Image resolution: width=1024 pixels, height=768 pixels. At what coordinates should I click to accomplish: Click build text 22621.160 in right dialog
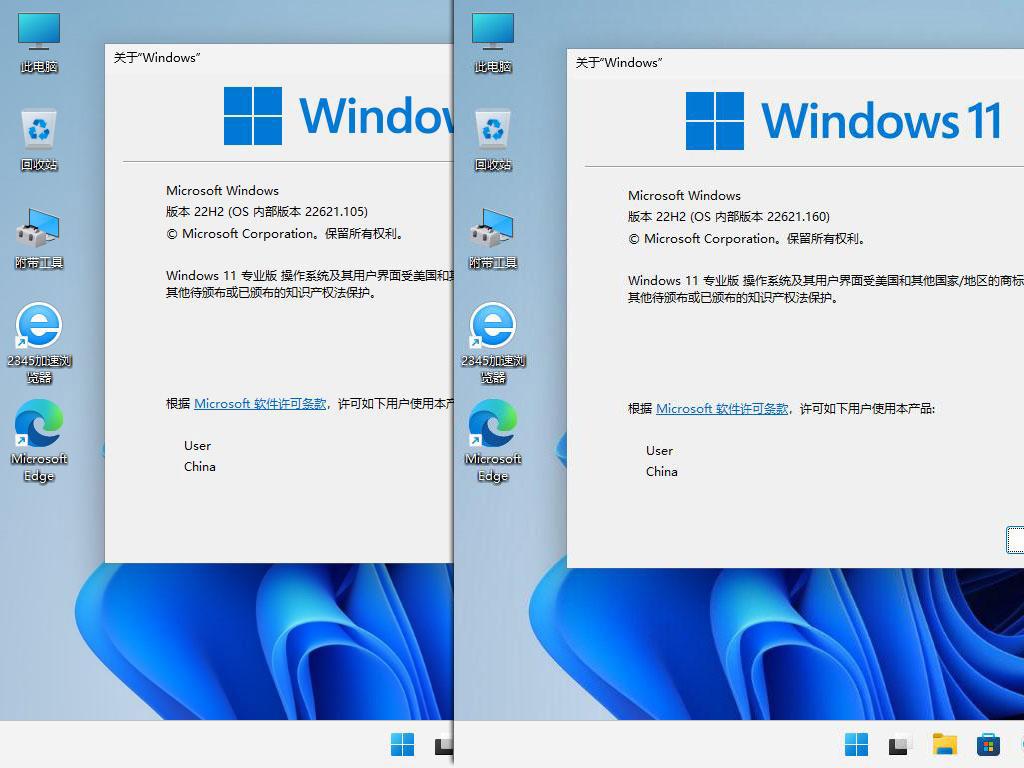pos(797,217)
